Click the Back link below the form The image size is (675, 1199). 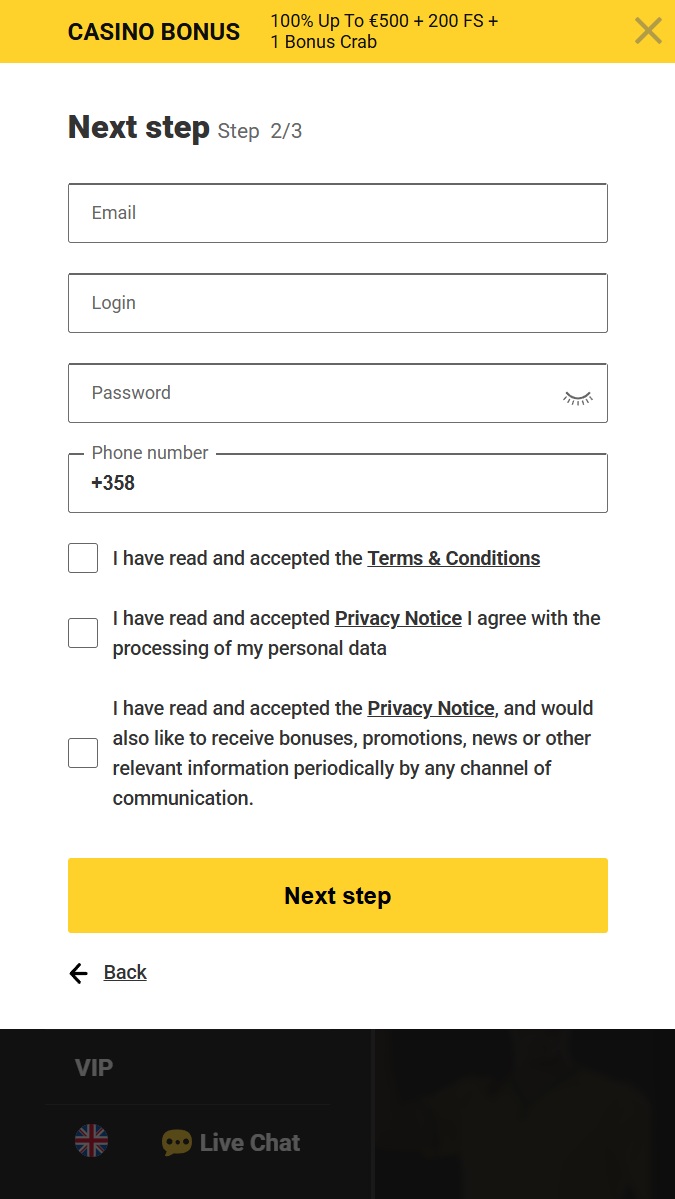click(125, 972)
